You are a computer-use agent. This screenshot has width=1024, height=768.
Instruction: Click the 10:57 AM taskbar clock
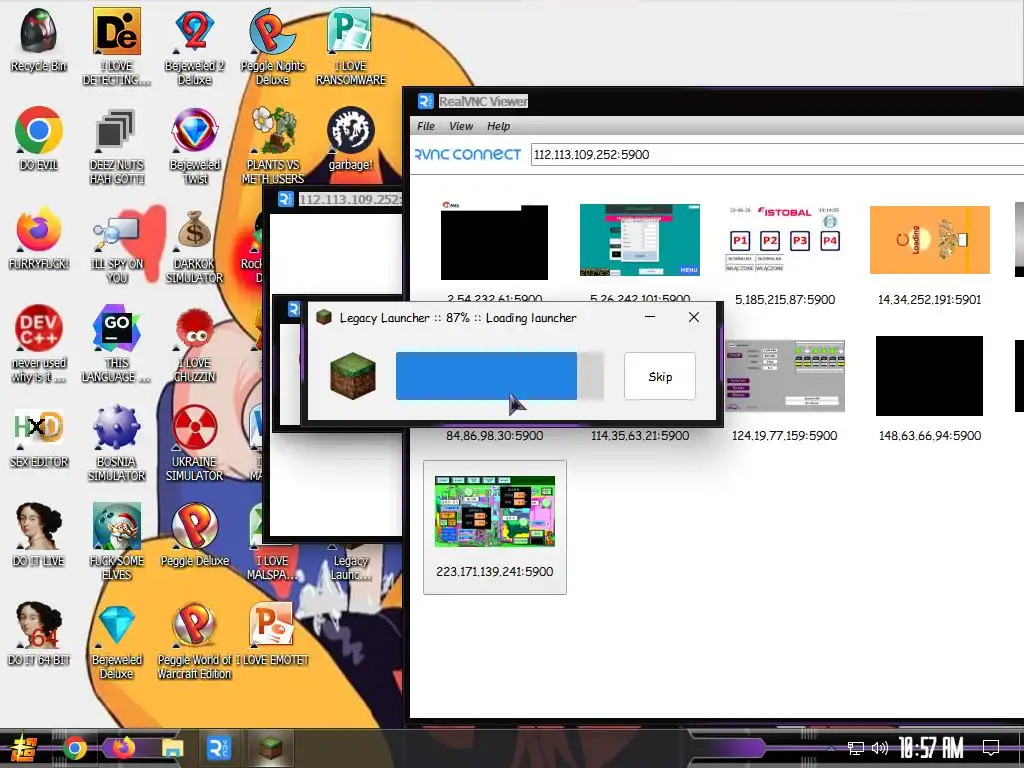tap(931, 748)
